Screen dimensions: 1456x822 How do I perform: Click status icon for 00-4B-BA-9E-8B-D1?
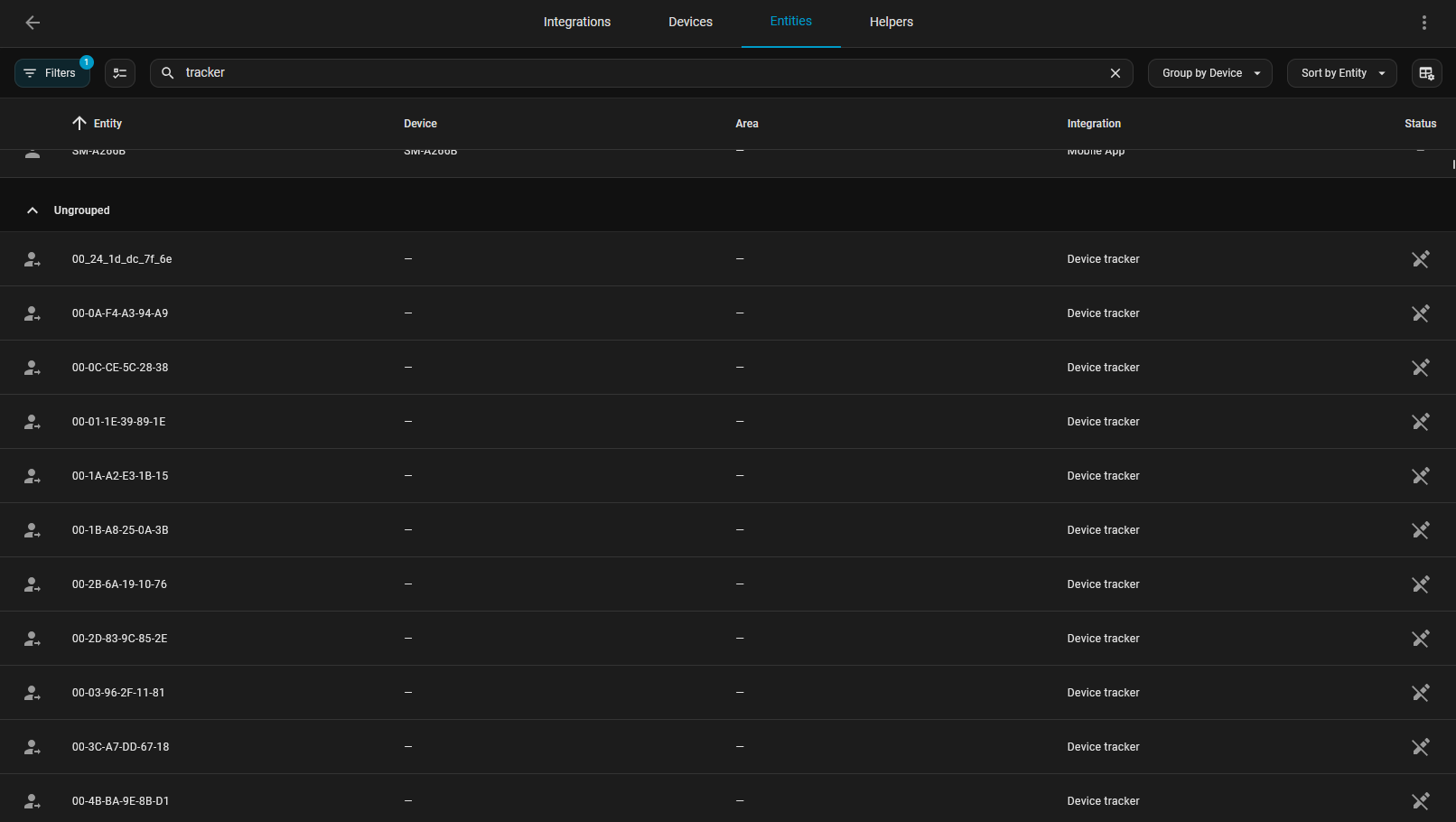click(1420, 801)
